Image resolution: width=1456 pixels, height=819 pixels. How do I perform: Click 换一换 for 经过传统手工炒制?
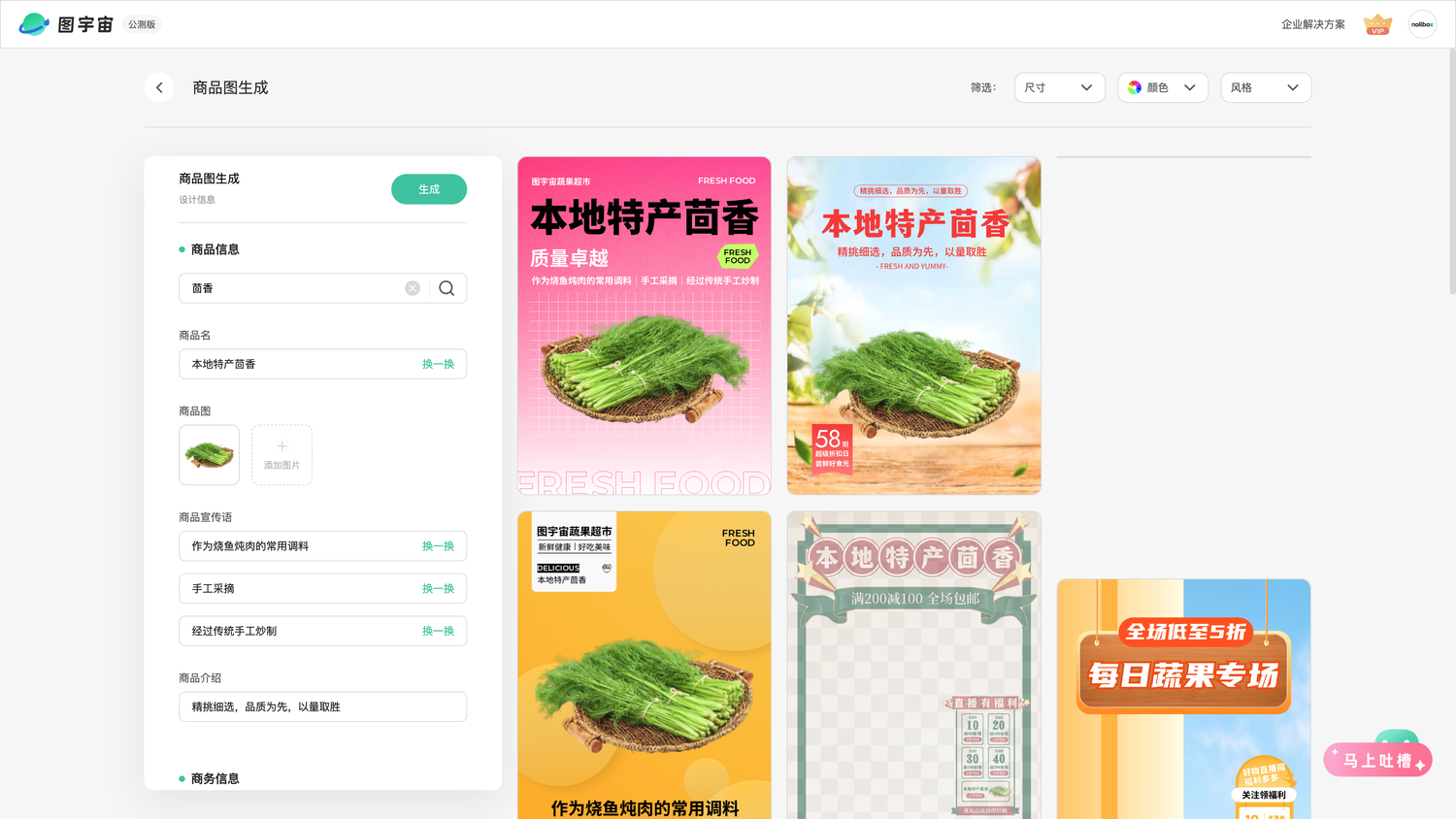pos(438,631)
